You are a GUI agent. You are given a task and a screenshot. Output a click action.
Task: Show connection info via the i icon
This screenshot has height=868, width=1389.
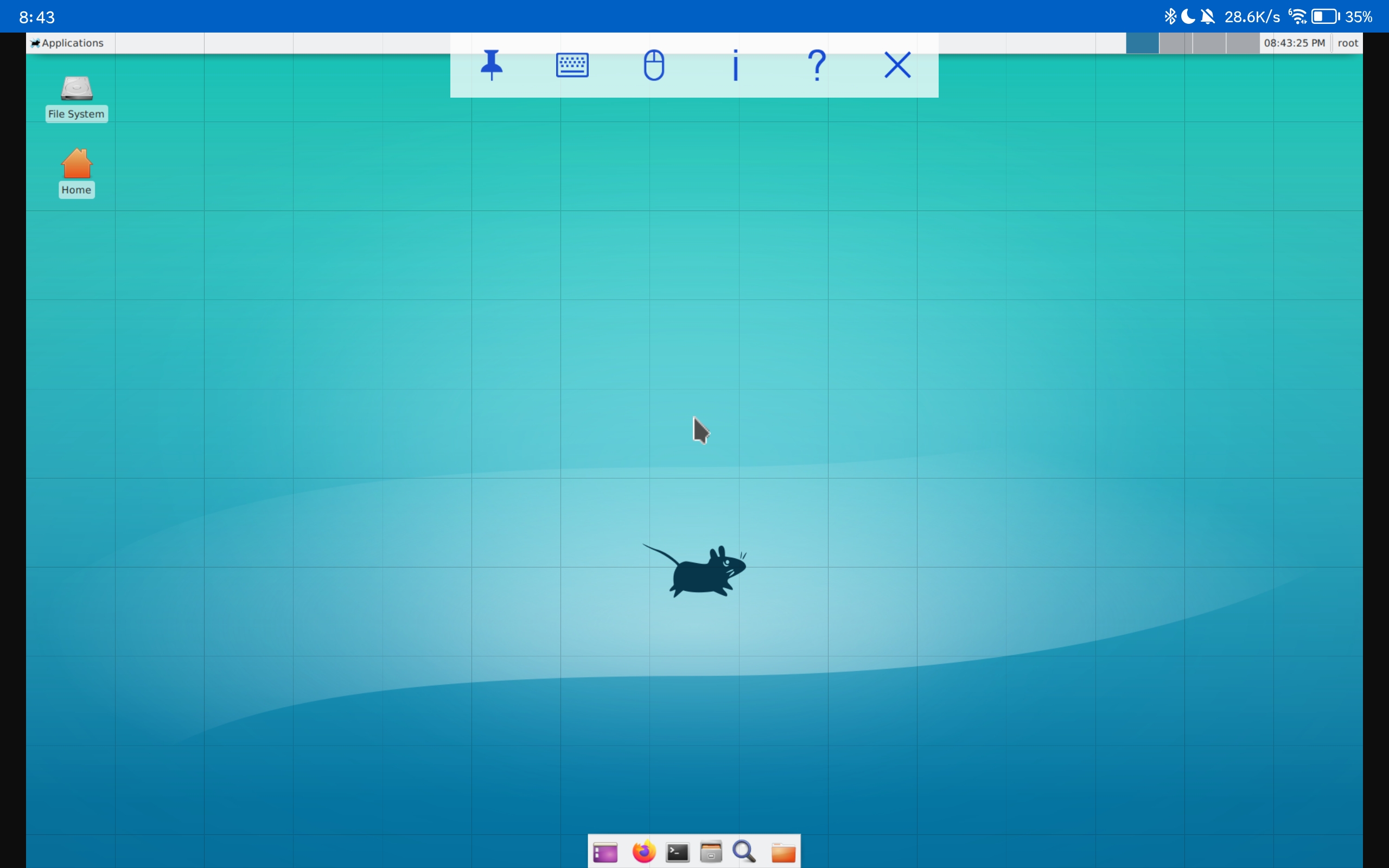735,65
